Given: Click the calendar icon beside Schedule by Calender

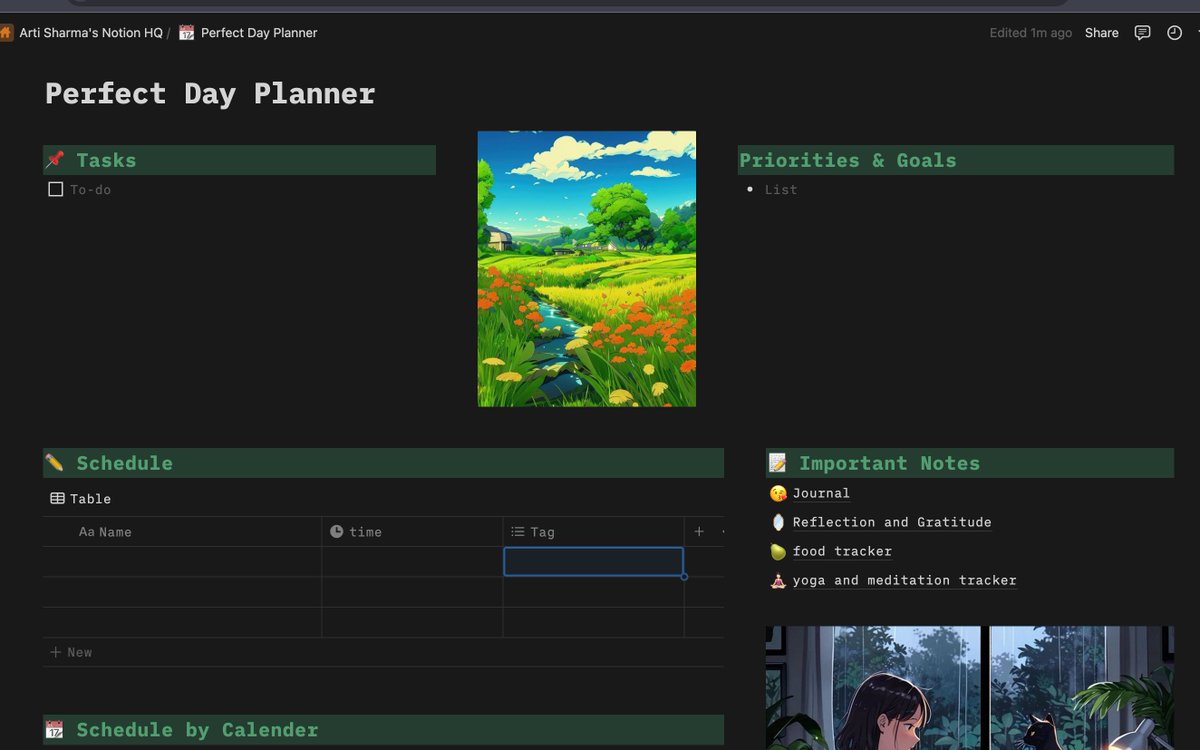Looking at the screenshot, I should [54, 730].
